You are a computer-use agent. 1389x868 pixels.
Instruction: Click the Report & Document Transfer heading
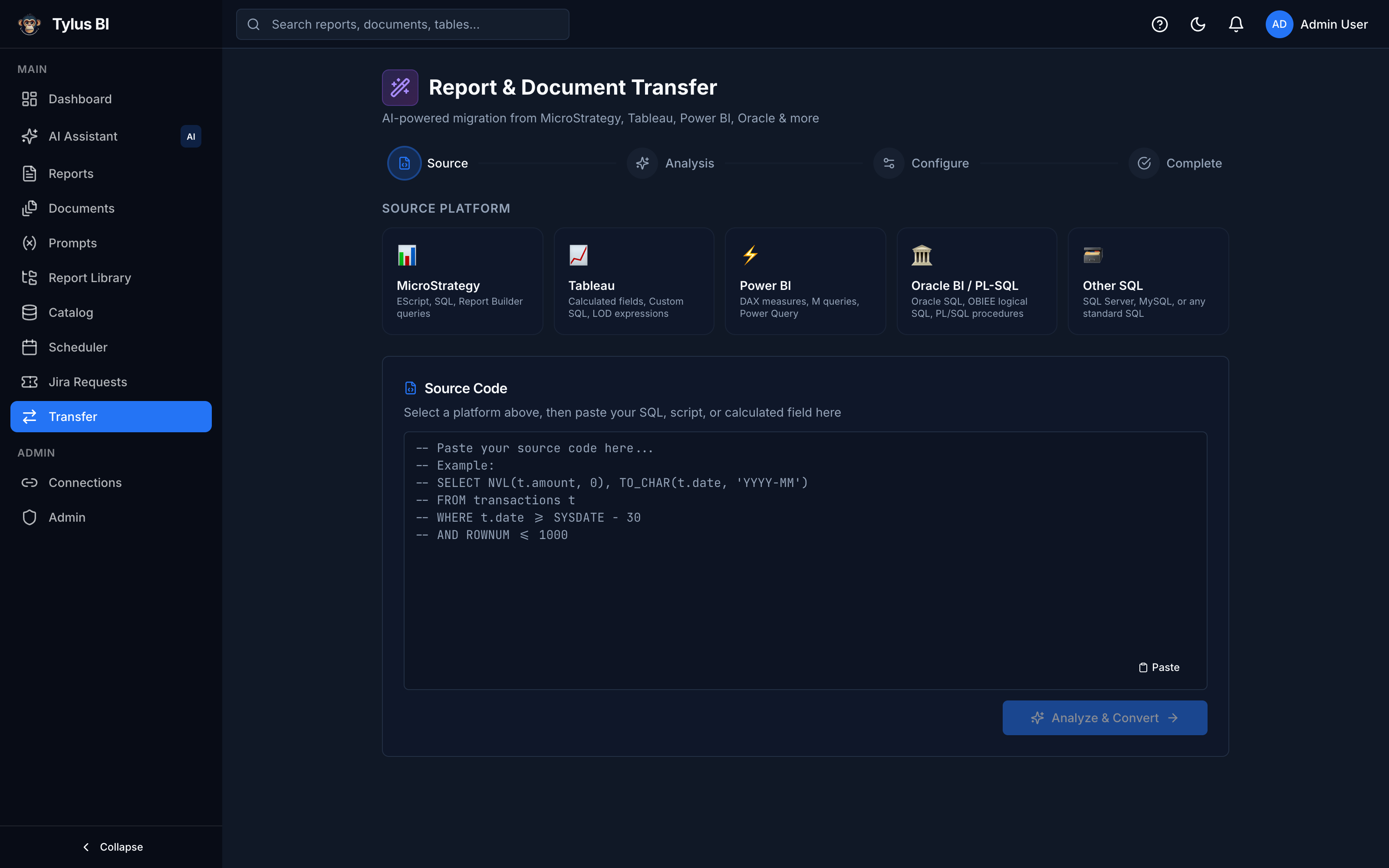(572, 87)
